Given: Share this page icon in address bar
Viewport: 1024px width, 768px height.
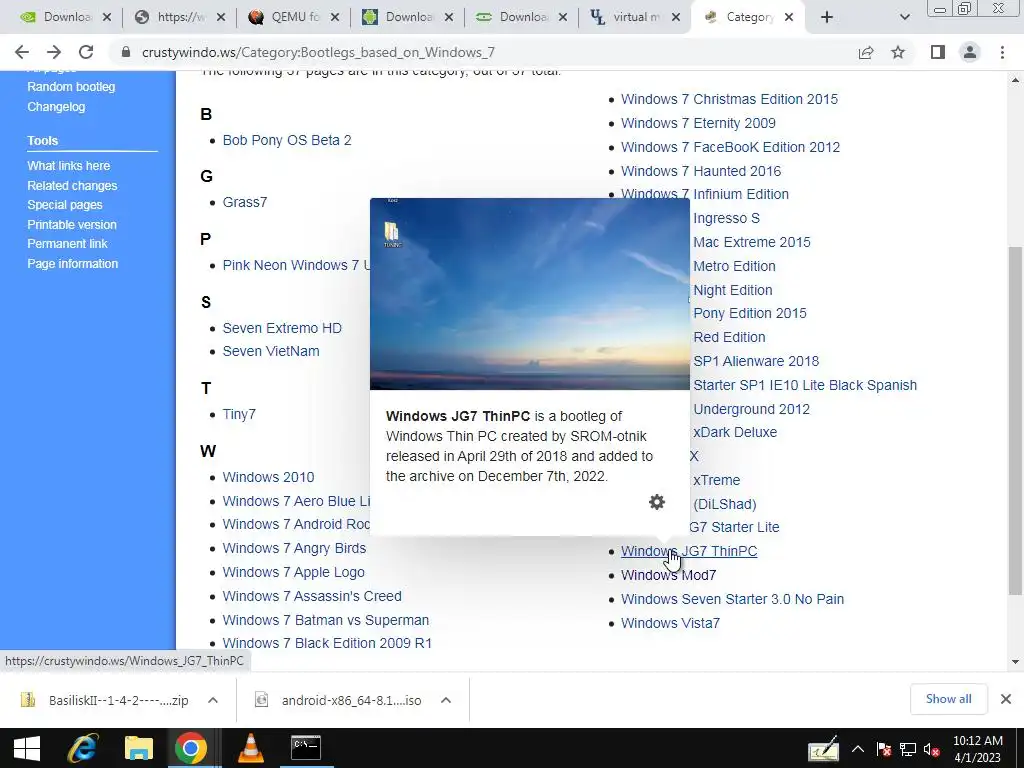Looking at the screenshot, I should [866, 52].
